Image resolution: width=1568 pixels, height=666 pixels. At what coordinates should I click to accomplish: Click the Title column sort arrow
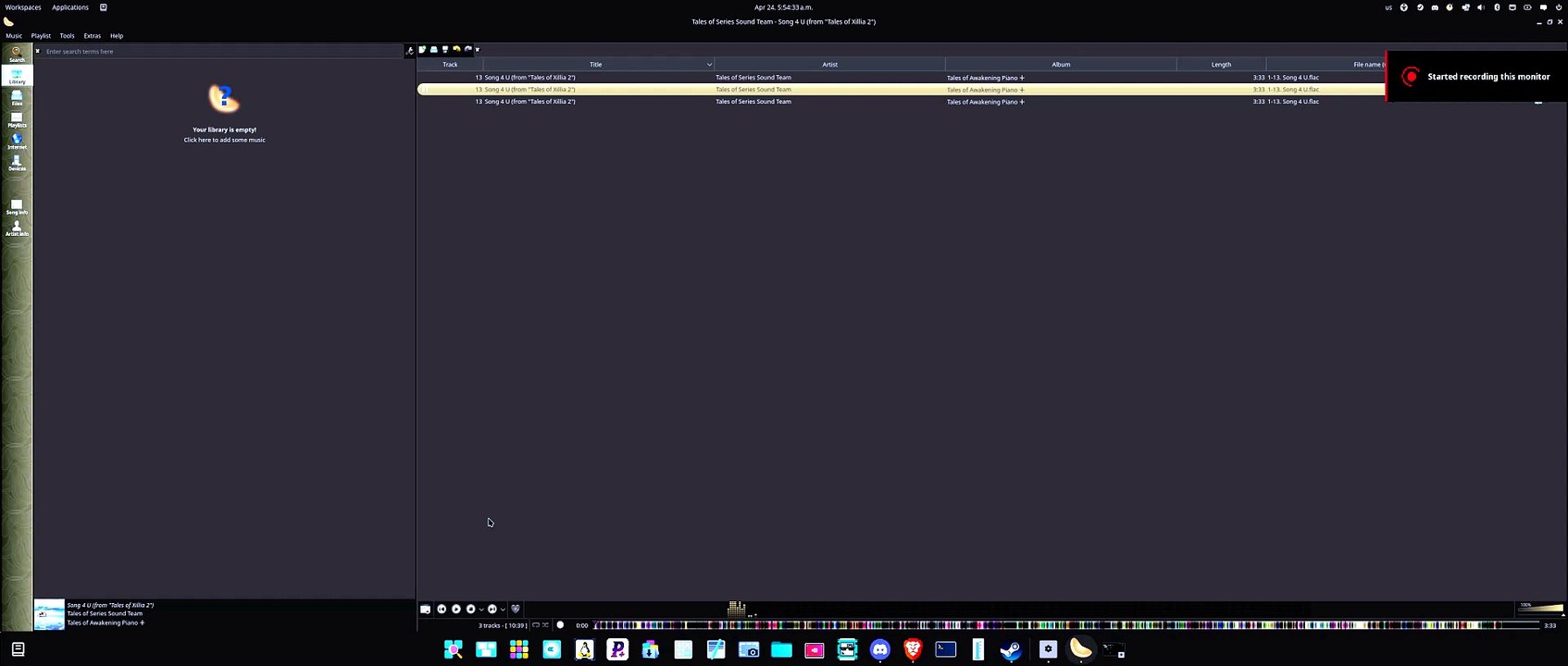pos(709,65)
